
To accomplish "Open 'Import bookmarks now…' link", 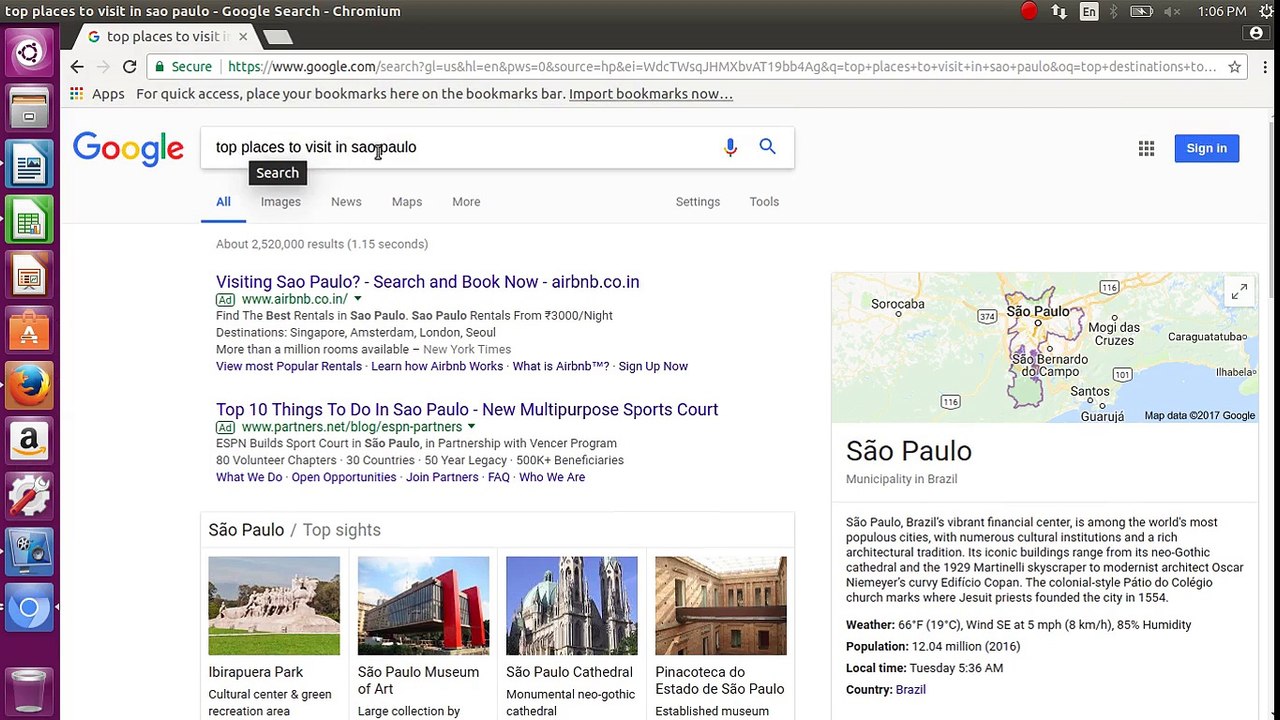I will tap(651, 94).
